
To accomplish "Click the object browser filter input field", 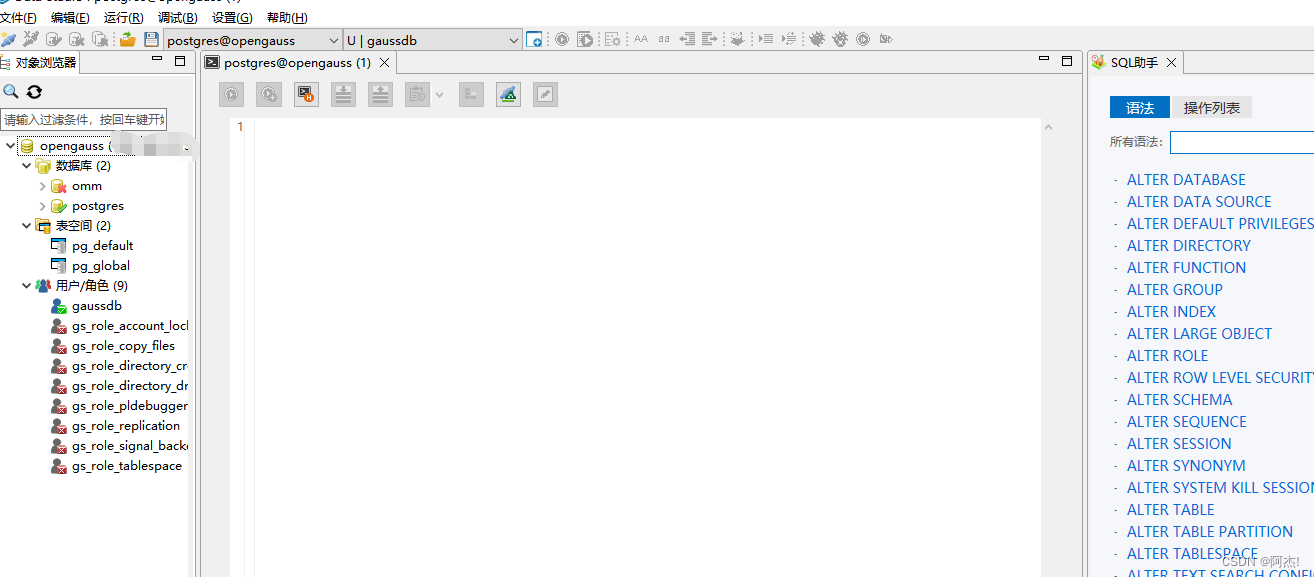I will click(84, 120).
